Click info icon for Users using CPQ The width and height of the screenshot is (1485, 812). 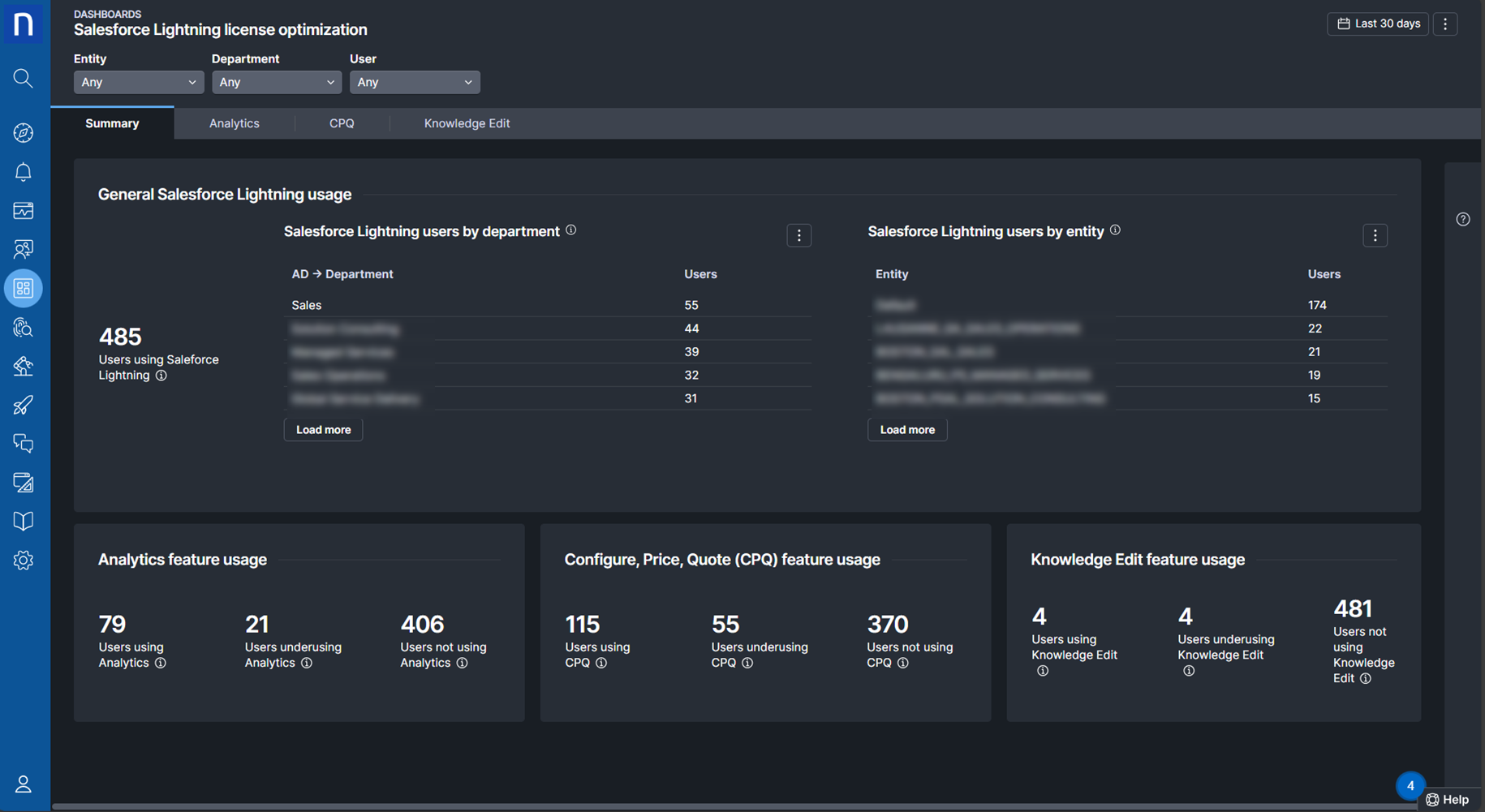click(x=601, y=663)
